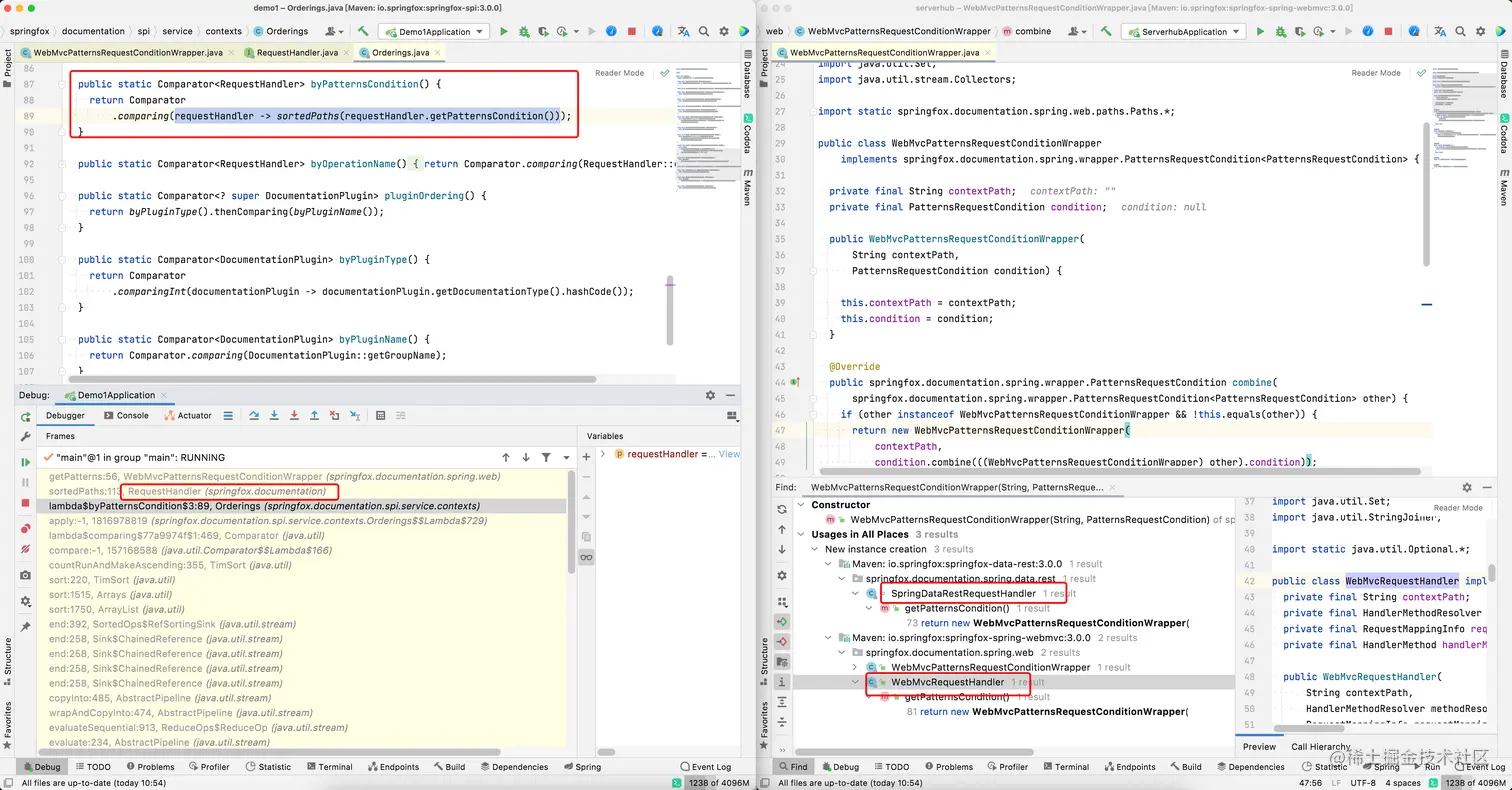Toggle the frames filter funnel icon
Image resolution: width=1512 pixels, height=790 pixels.
tap(546, 457)
